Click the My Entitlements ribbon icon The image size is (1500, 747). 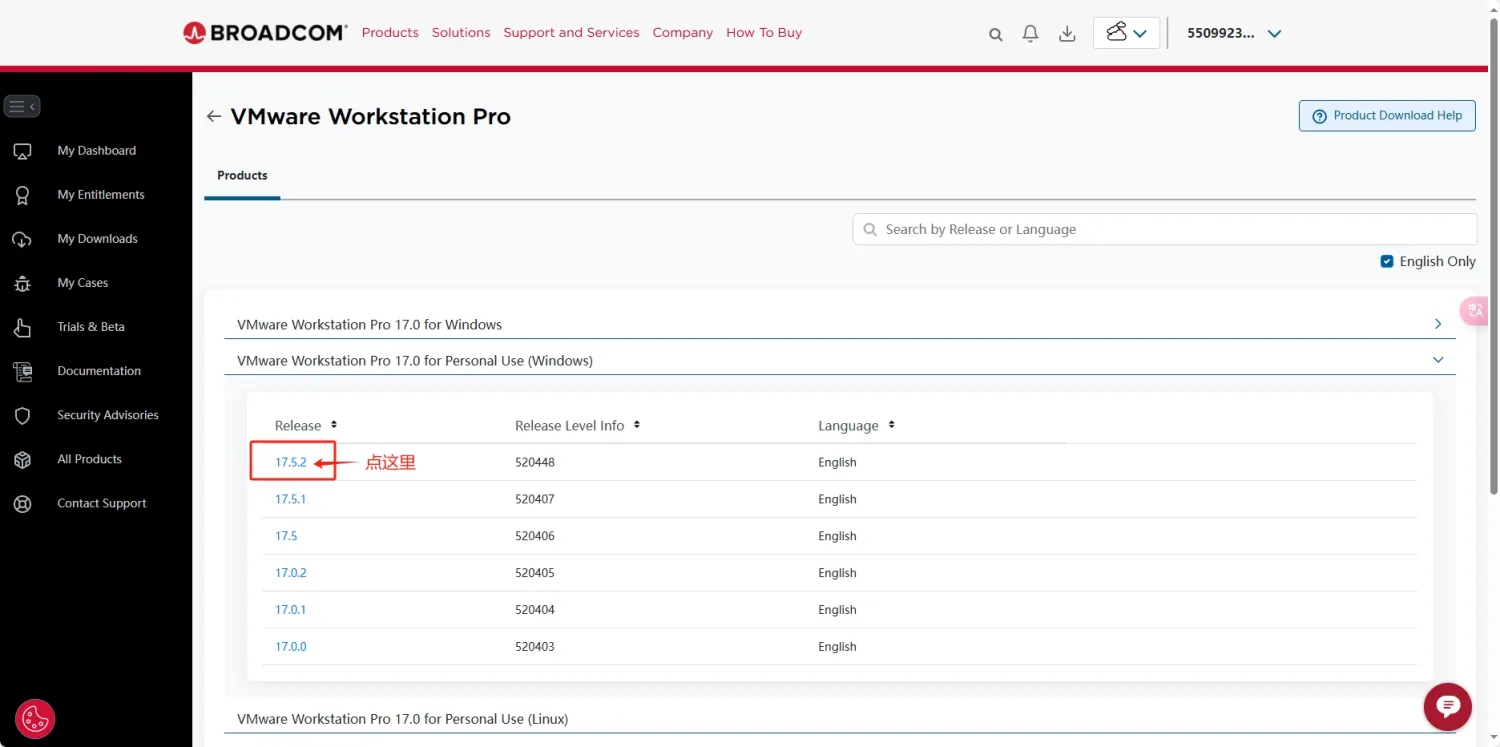tap(22, 195)
